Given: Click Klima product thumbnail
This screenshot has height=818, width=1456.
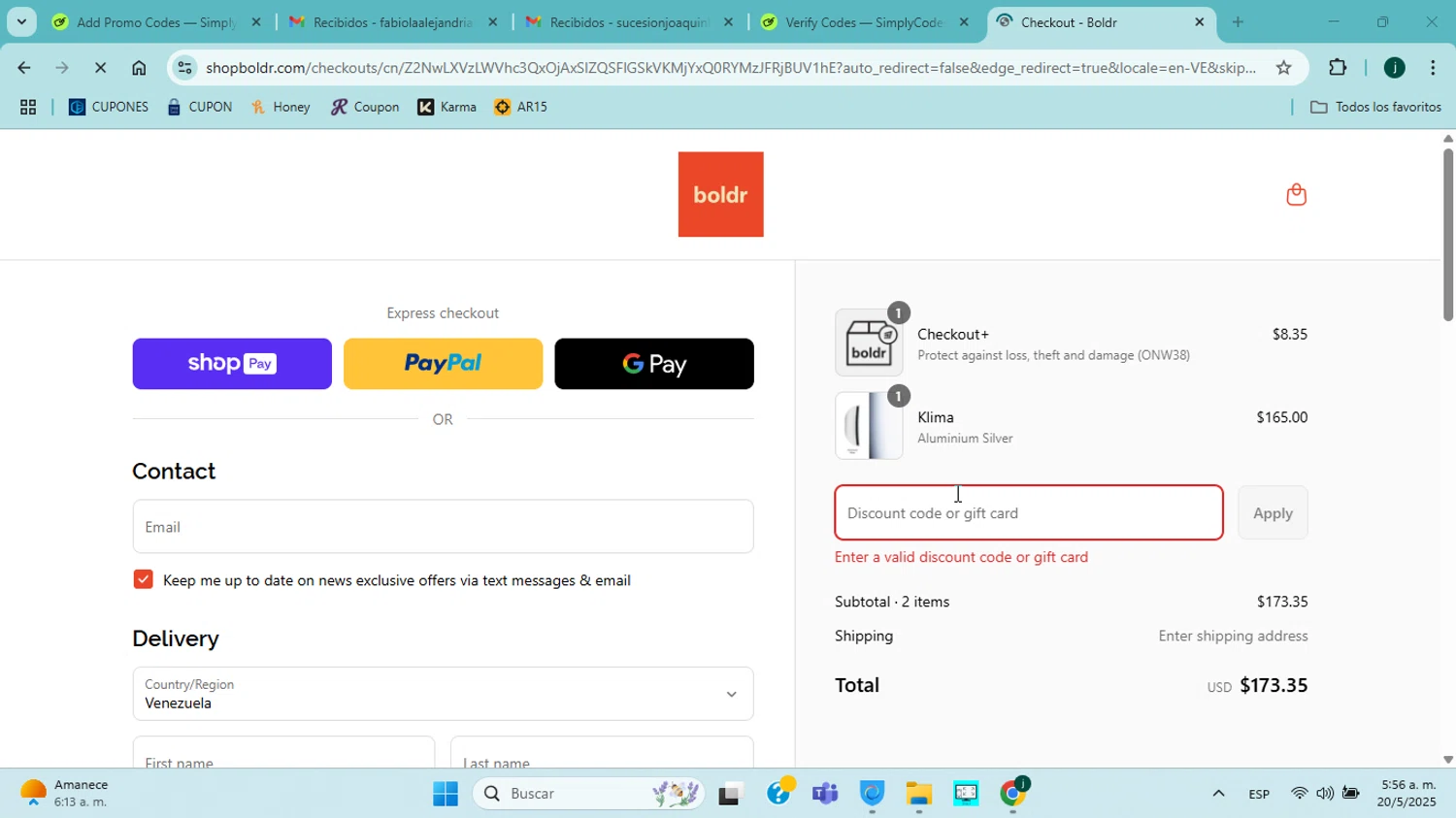Looking at the screenshot, I should pos(869,426).
